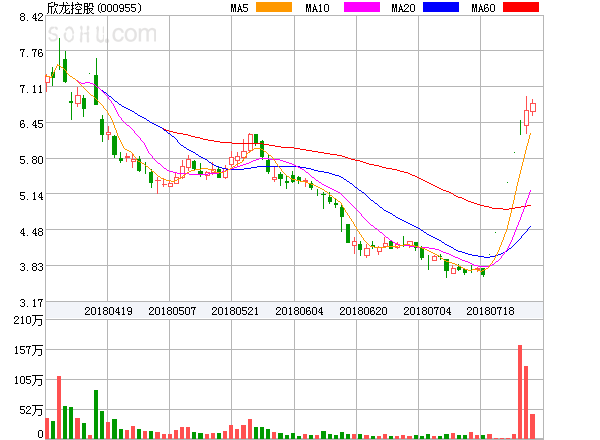Viewport: 600px width, 440px height.
Task: Click the blue MA20 legend swatch
Action: (441, 7)
